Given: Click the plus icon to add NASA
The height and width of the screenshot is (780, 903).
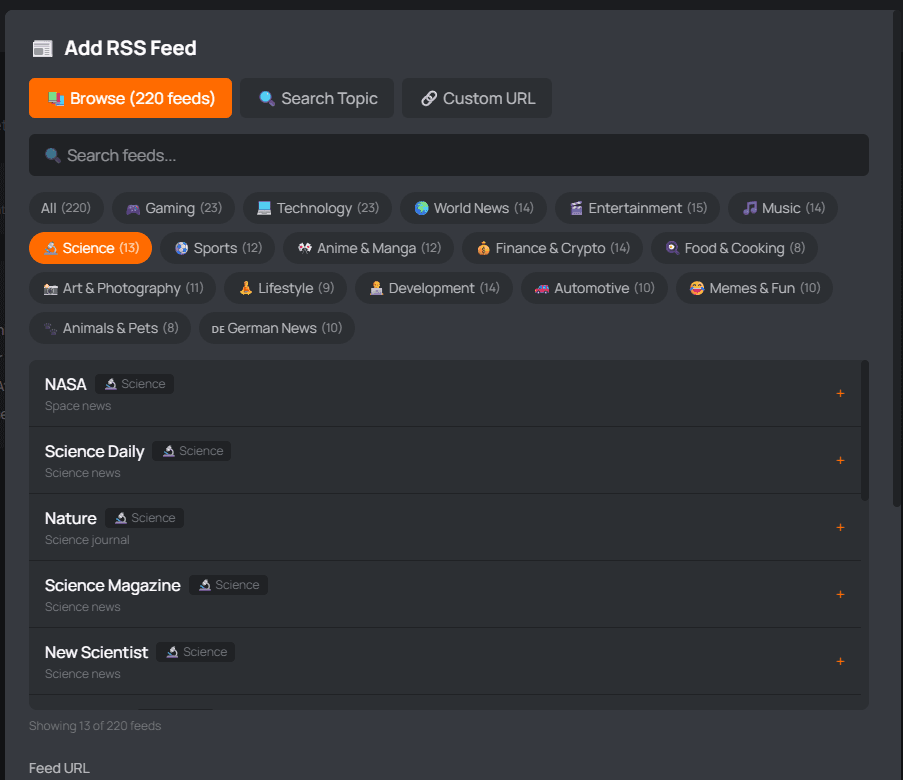Looking at the screenshot, I should click(840, 394).
